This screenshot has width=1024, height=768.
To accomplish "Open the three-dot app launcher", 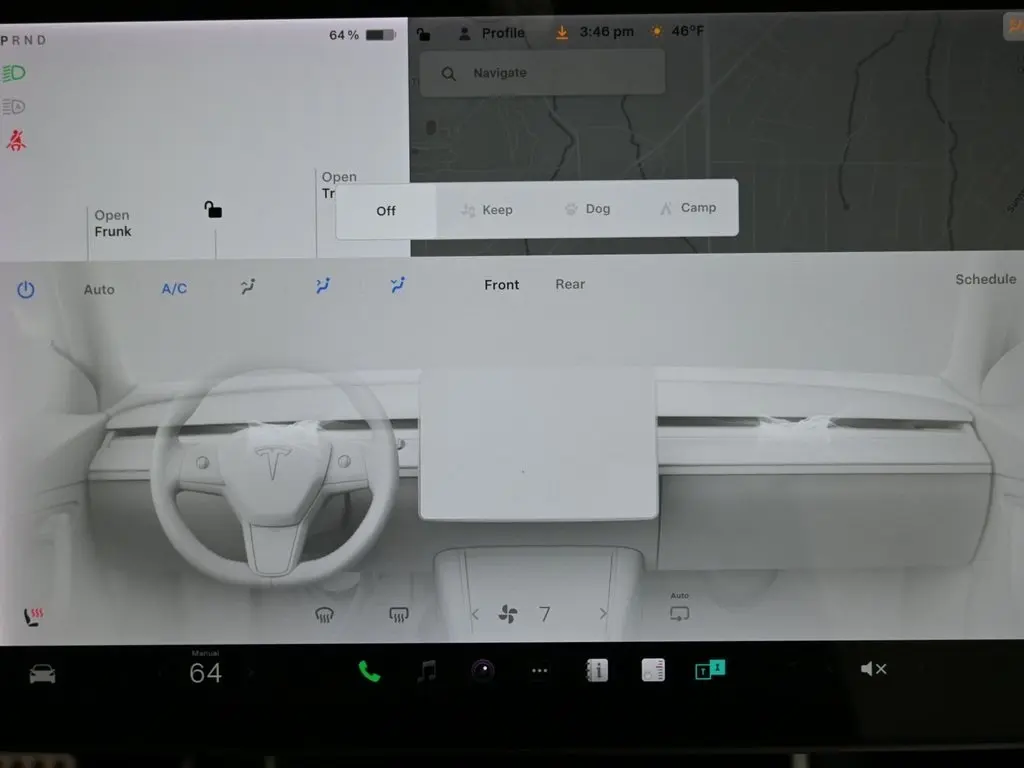I will pyautogui.click(x=540, y=671).
